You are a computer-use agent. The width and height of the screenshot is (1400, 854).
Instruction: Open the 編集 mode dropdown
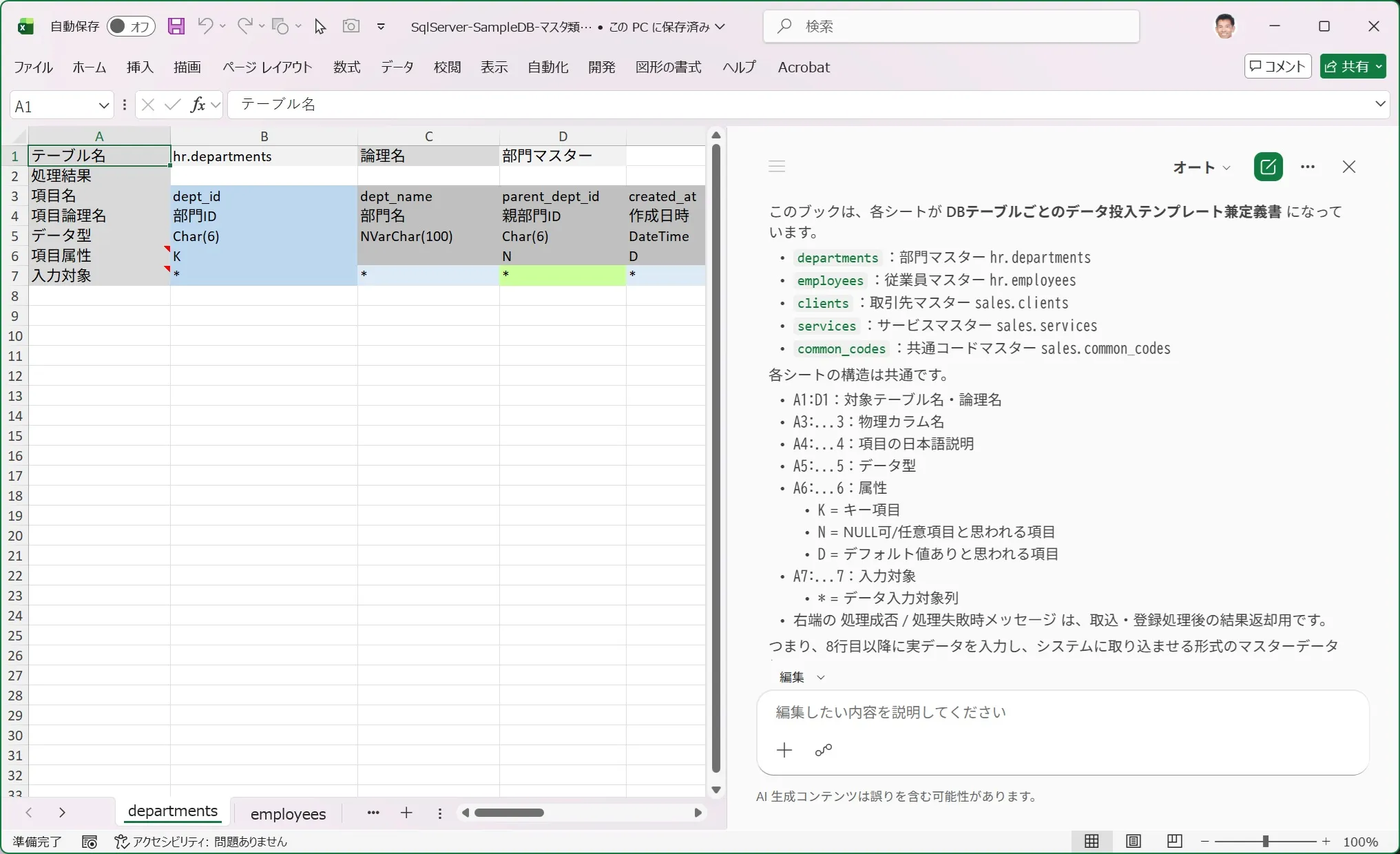(x=802, y=677)
